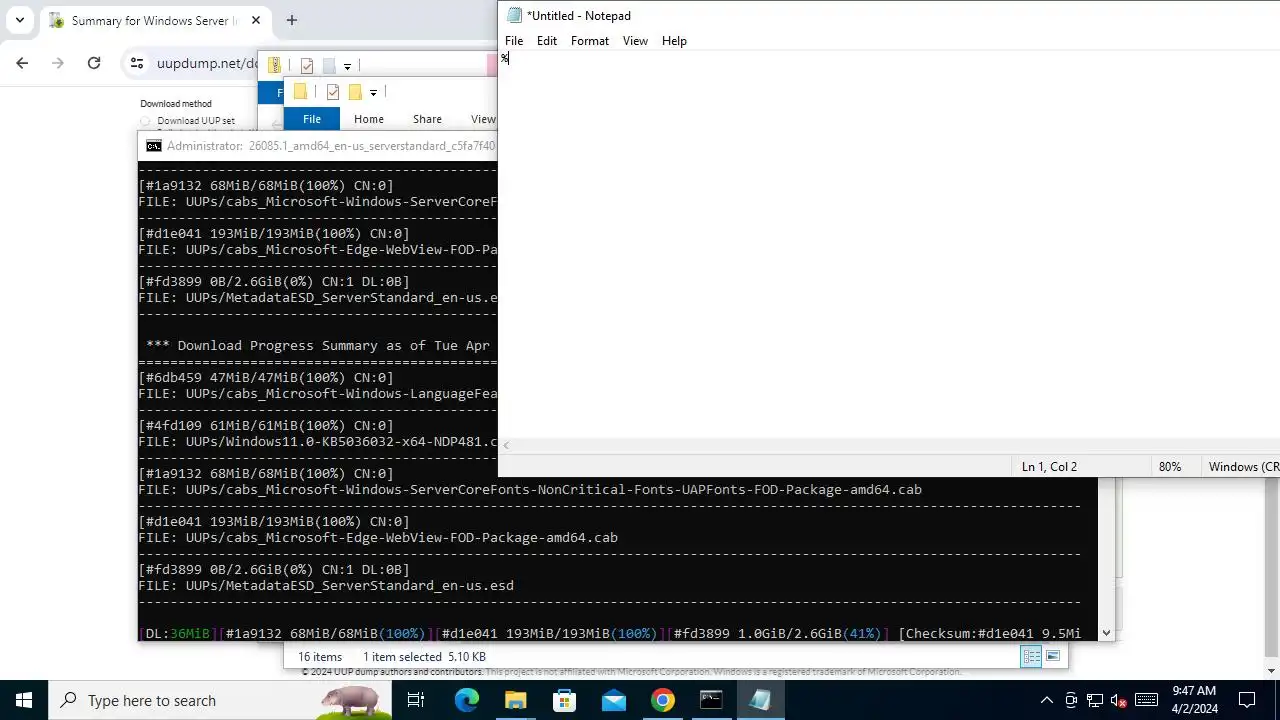Close the Summary for Windows Server tab
This screenshot has width=1280, height=720.
pyautogui.click(x=256, y=20)
